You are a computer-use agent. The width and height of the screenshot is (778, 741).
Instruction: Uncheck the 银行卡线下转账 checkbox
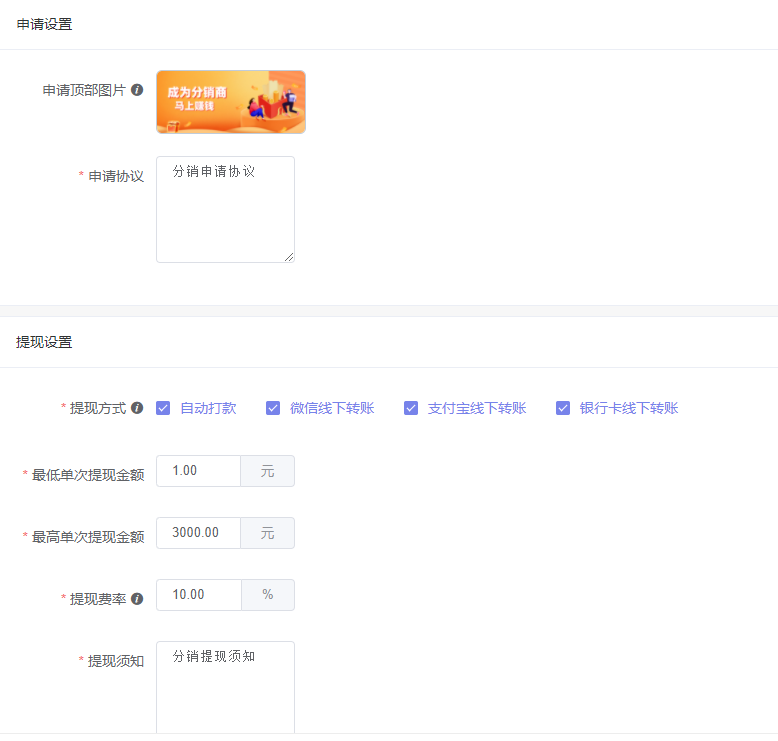[563, 408]
